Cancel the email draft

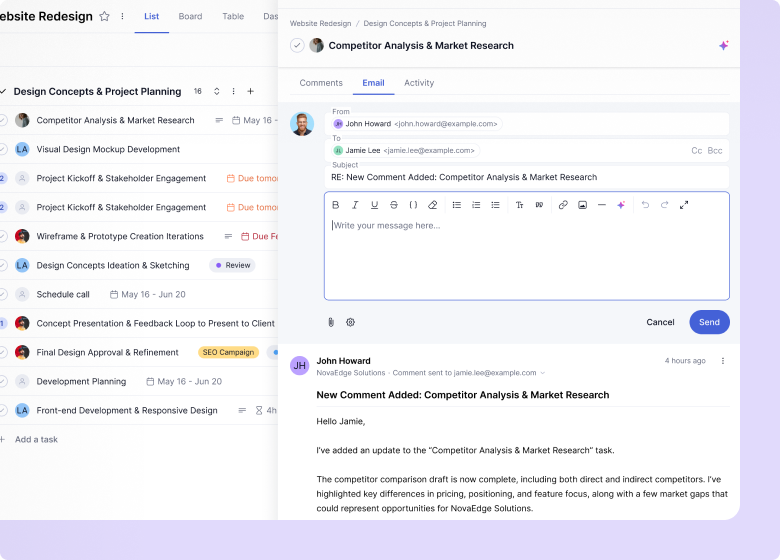click(x=660, y=322)
